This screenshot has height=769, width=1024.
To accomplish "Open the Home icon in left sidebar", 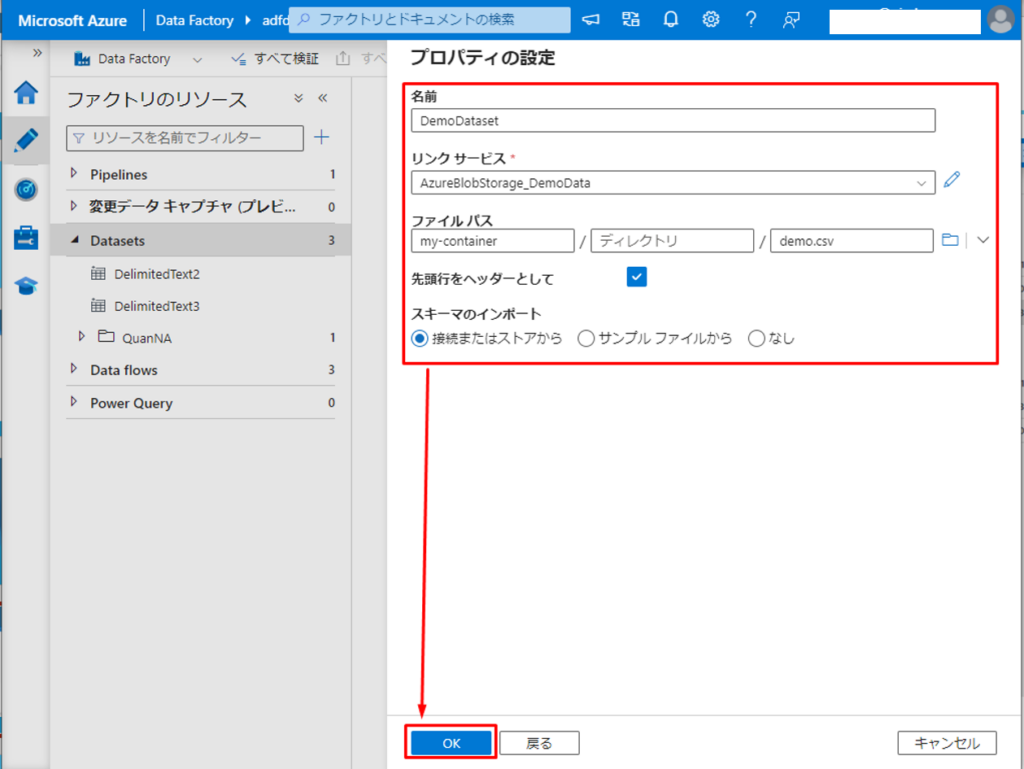I will (25, 93).
